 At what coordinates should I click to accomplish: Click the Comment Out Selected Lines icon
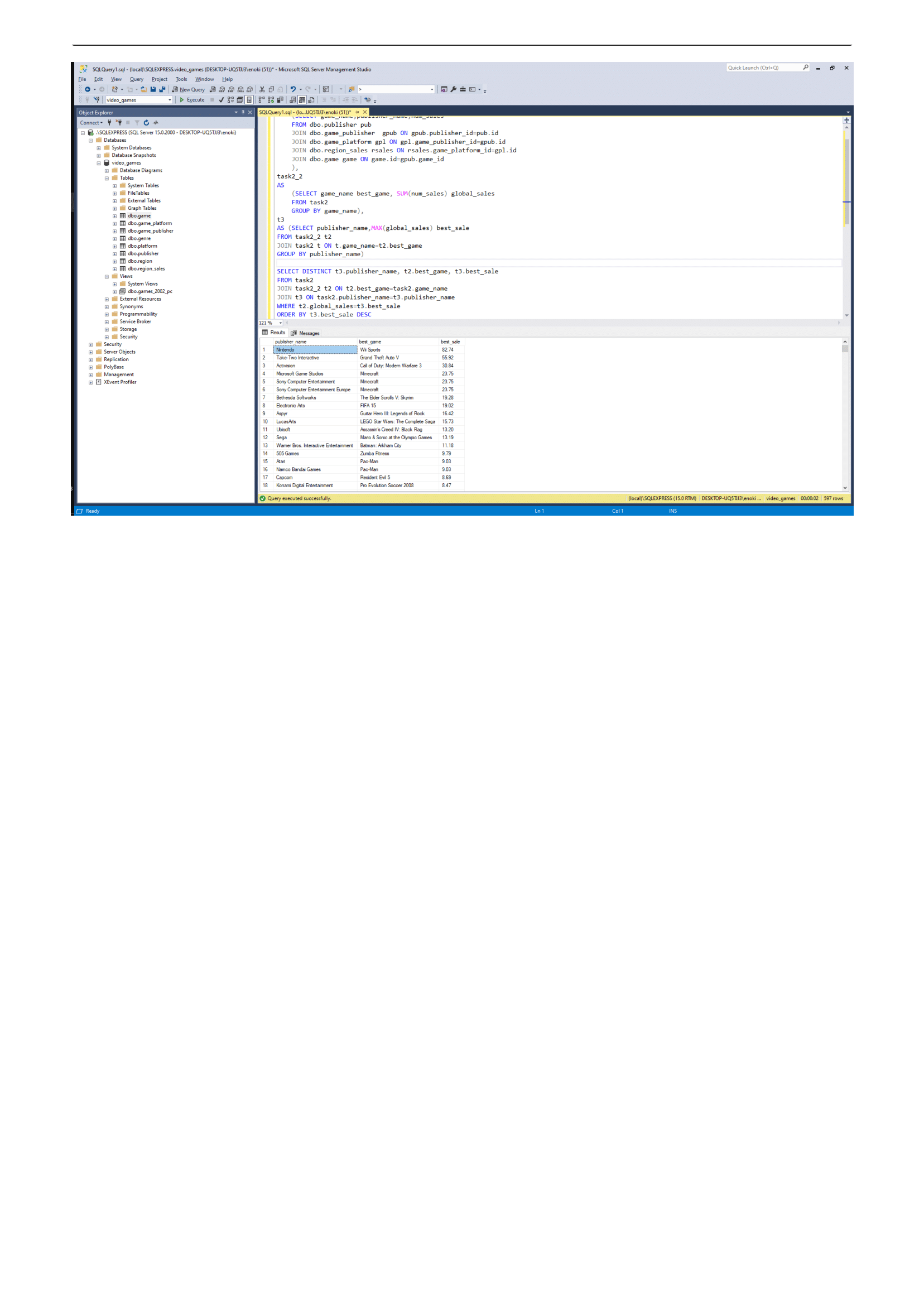click(324, 100)
